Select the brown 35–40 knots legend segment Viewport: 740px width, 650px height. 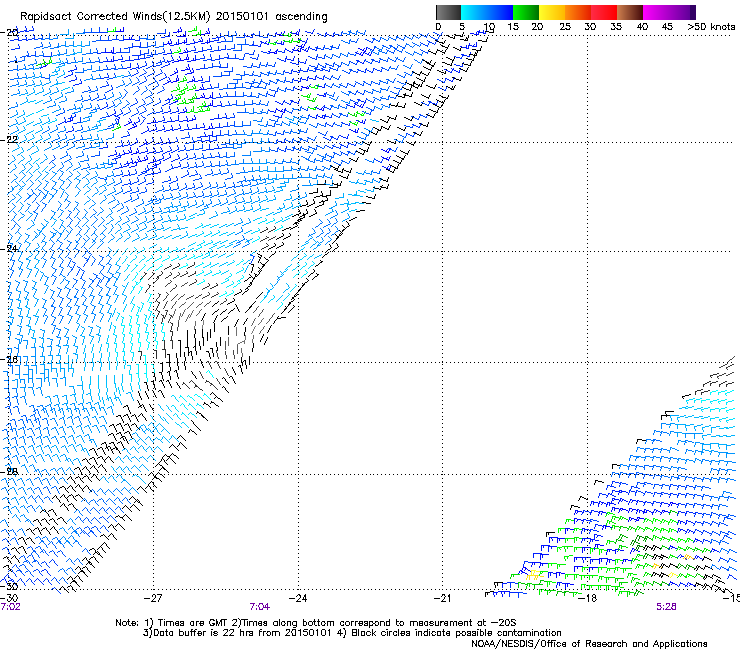[x=630, y=12]
